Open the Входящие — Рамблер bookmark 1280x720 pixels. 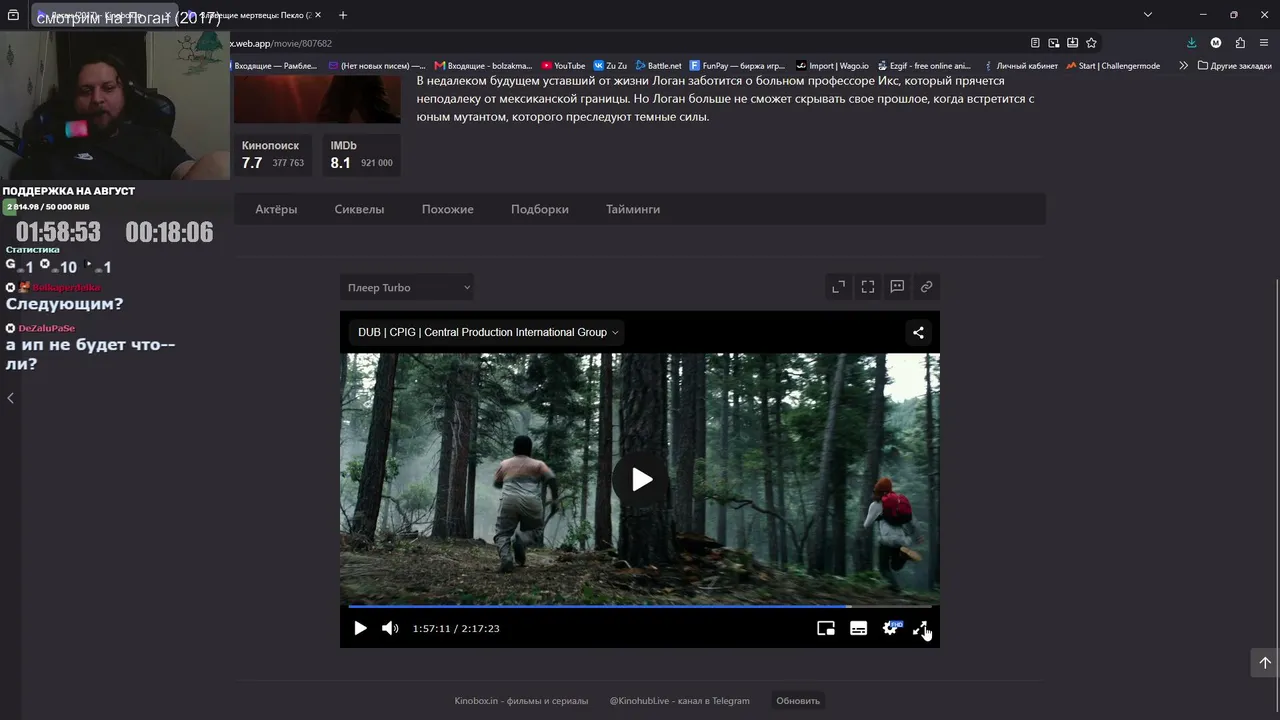pos(274,66)
